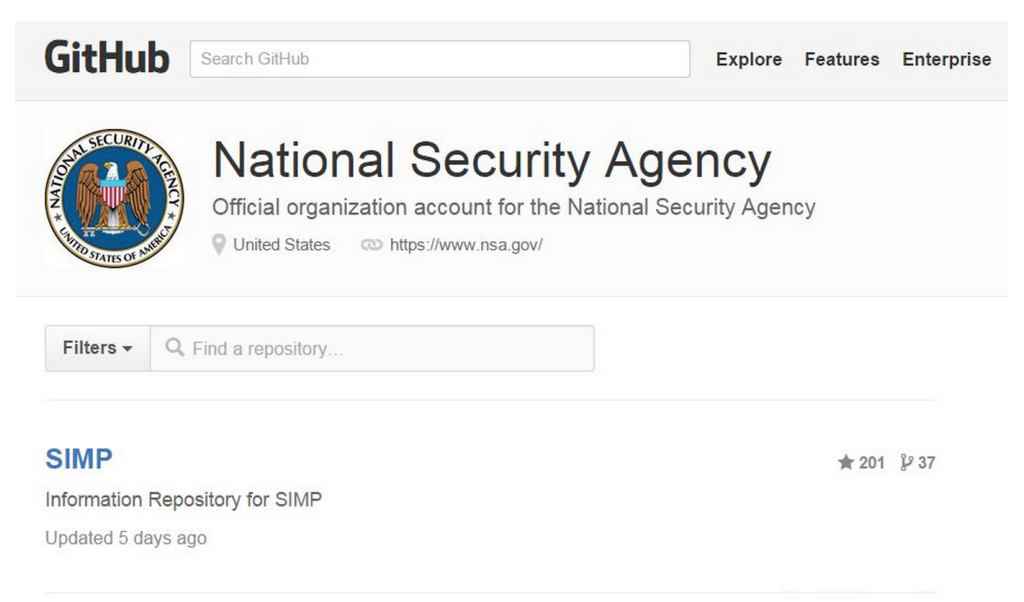Select Features in the top navigation

(841, 60)
